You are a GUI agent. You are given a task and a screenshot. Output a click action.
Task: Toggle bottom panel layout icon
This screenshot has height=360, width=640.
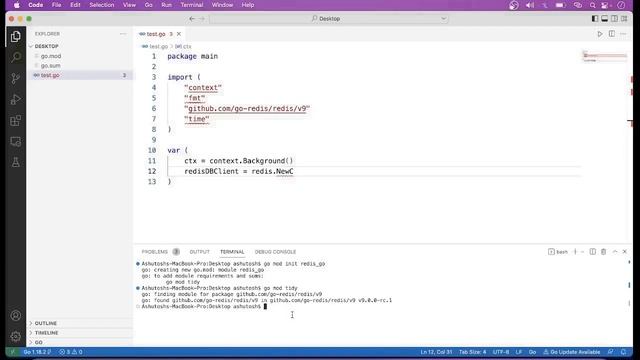604,19
